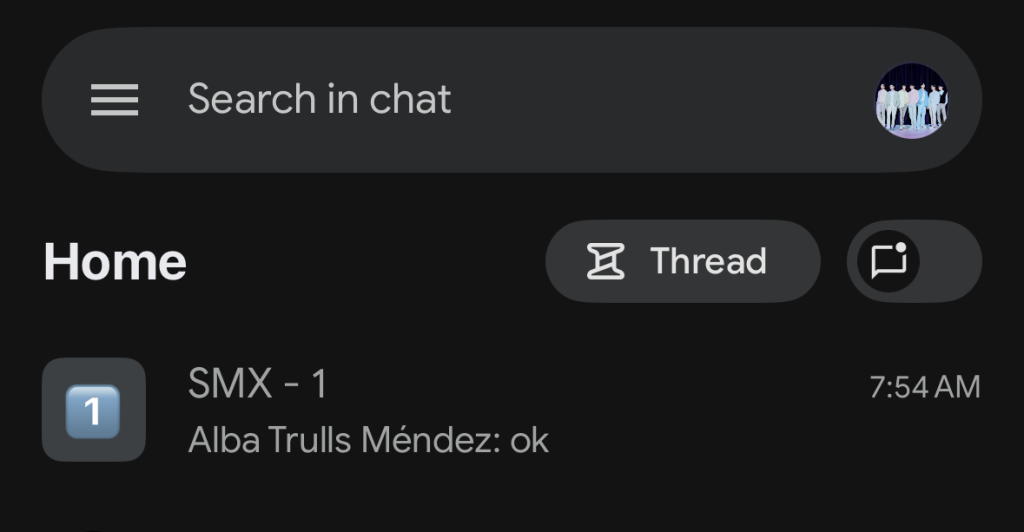
Task: Click the unread chat bubble icon
Action: click(888, 262)
